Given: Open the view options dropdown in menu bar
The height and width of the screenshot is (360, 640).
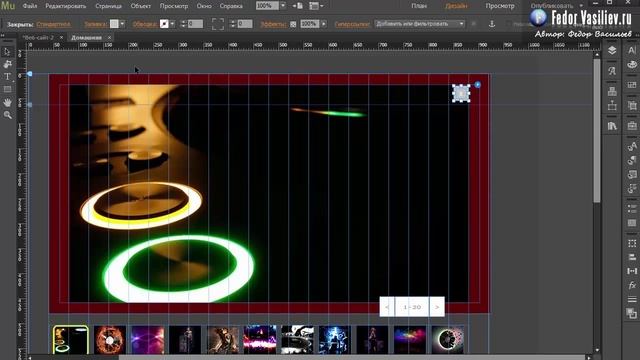Looking at the screenshot, I should point(316,6).
